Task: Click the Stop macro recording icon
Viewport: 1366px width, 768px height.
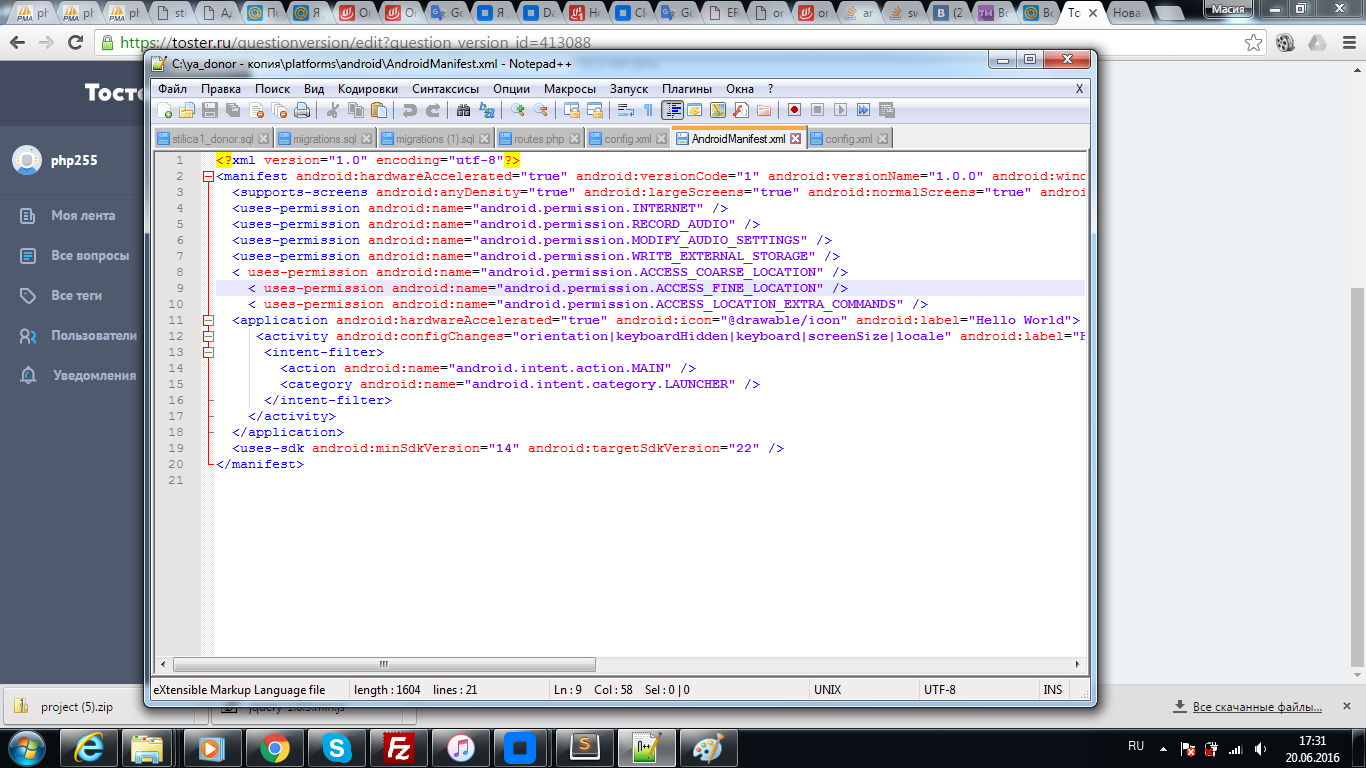Action: [x=817, y=110]
